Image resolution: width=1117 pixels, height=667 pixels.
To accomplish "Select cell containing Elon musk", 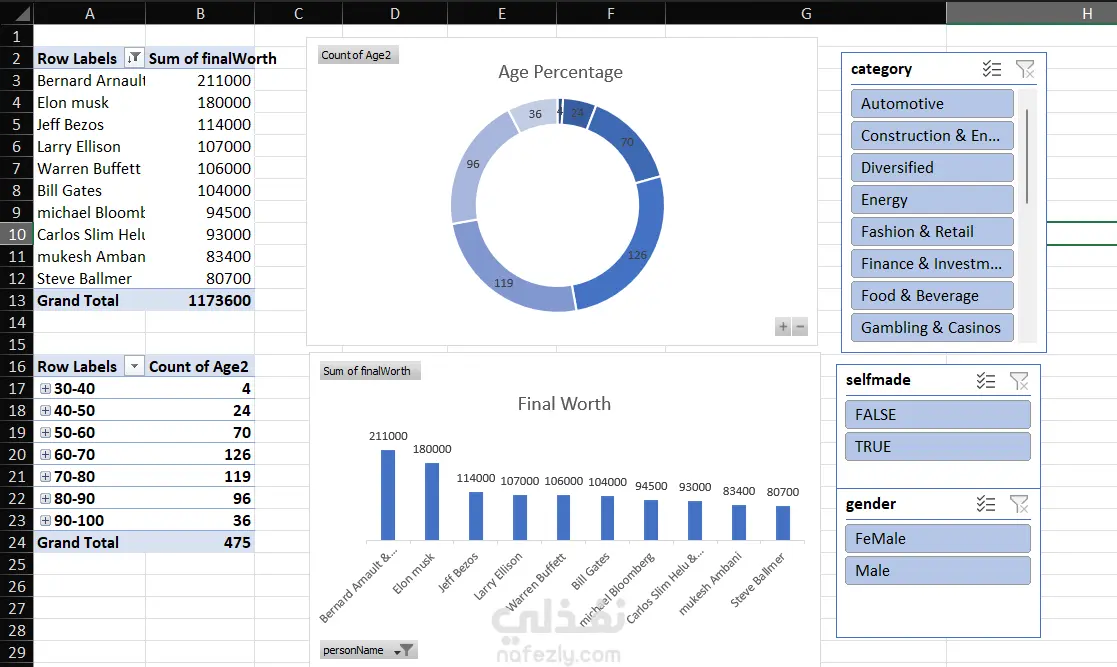I will (90, 103).
